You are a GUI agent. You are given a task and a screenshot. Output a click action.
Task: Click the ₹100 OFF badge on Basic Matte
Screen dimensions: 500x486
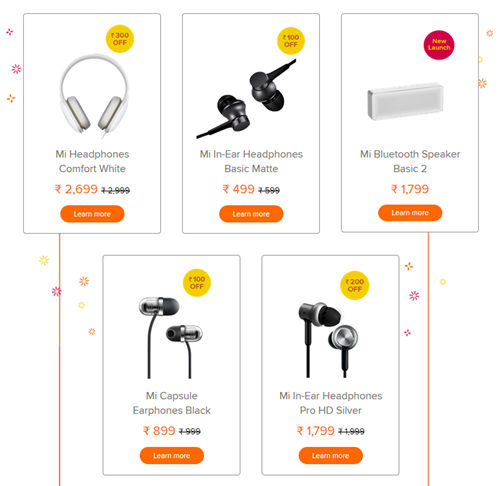click(291, 41)
